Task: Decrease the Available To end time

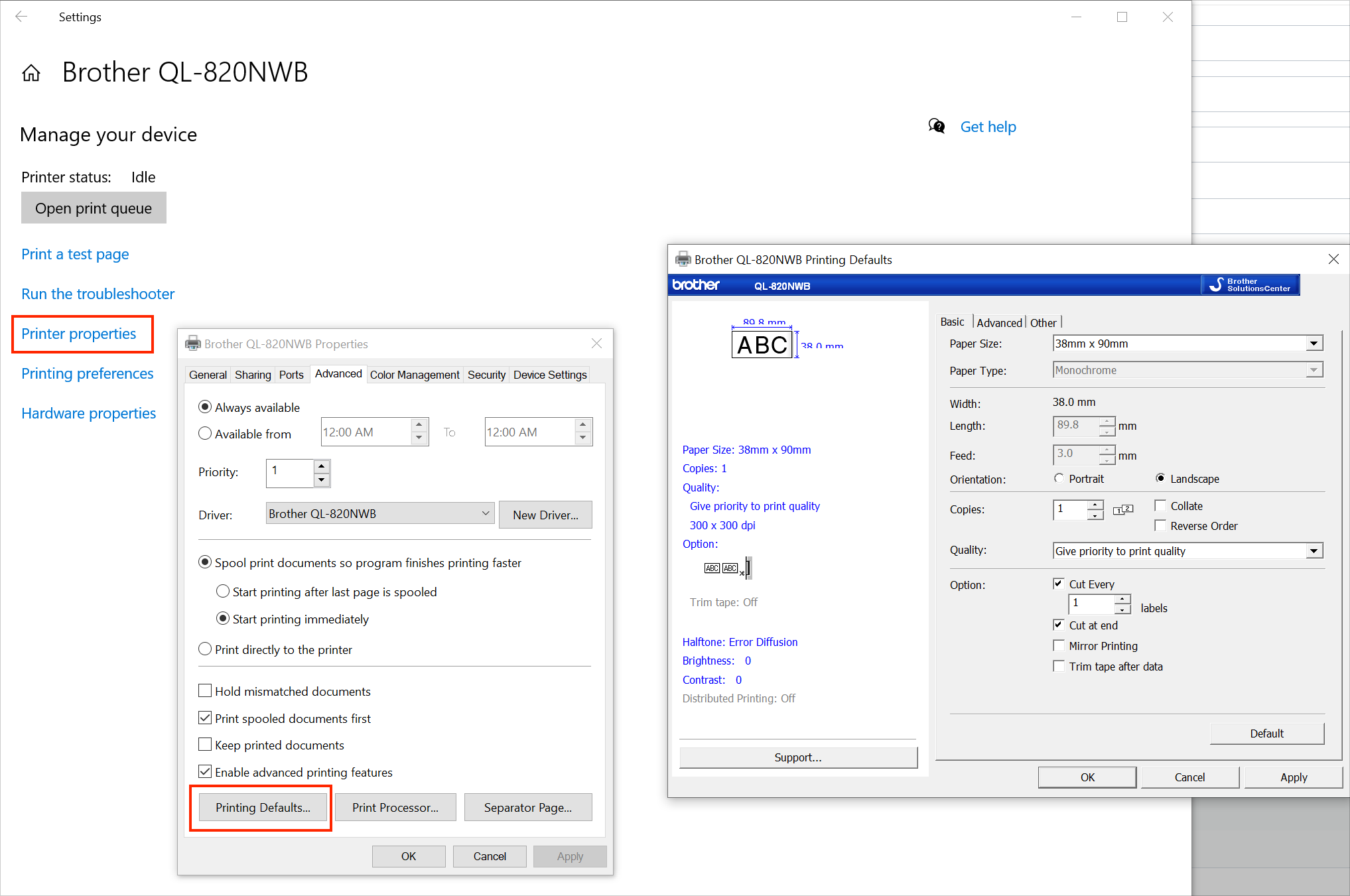Action: (x=583, y=438)
